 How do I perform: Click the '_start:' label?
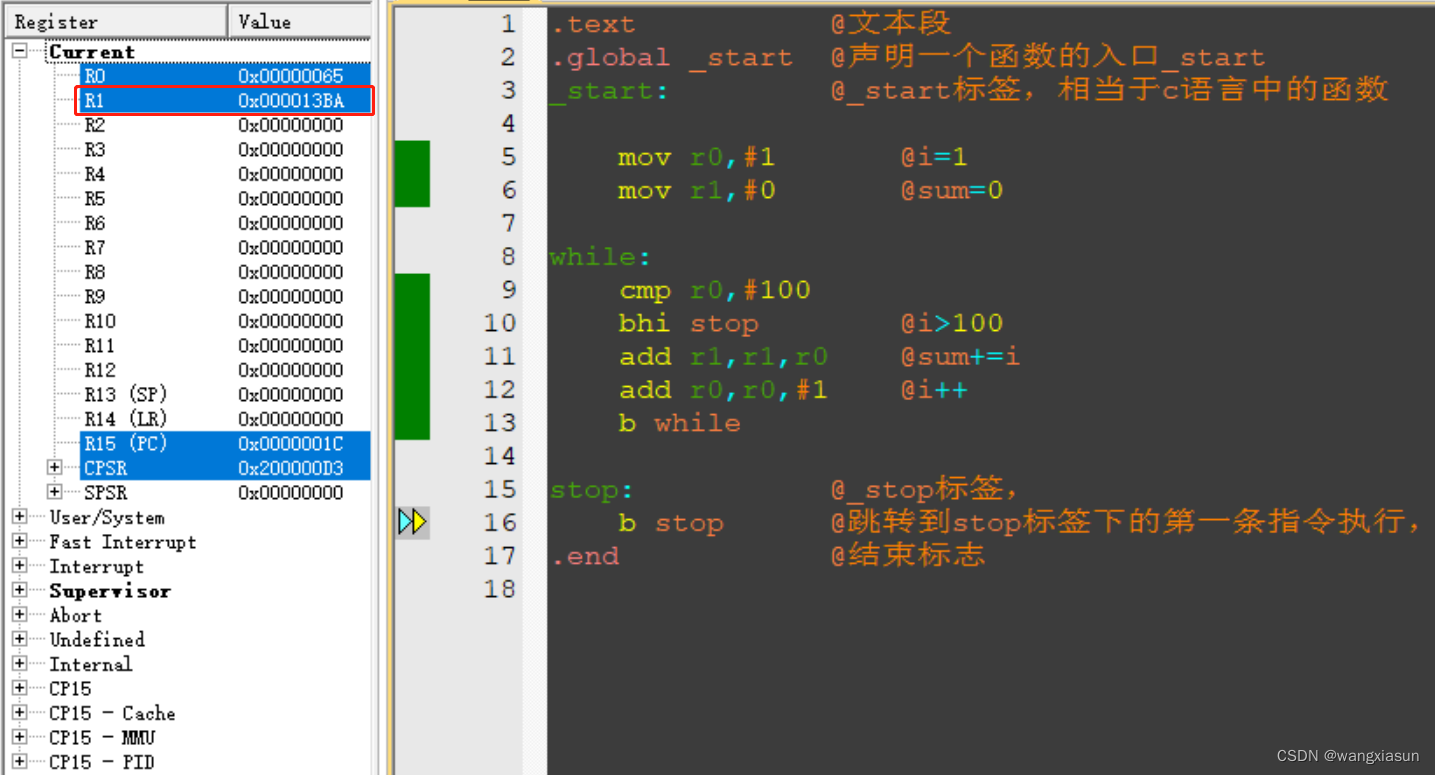(609, 91)
